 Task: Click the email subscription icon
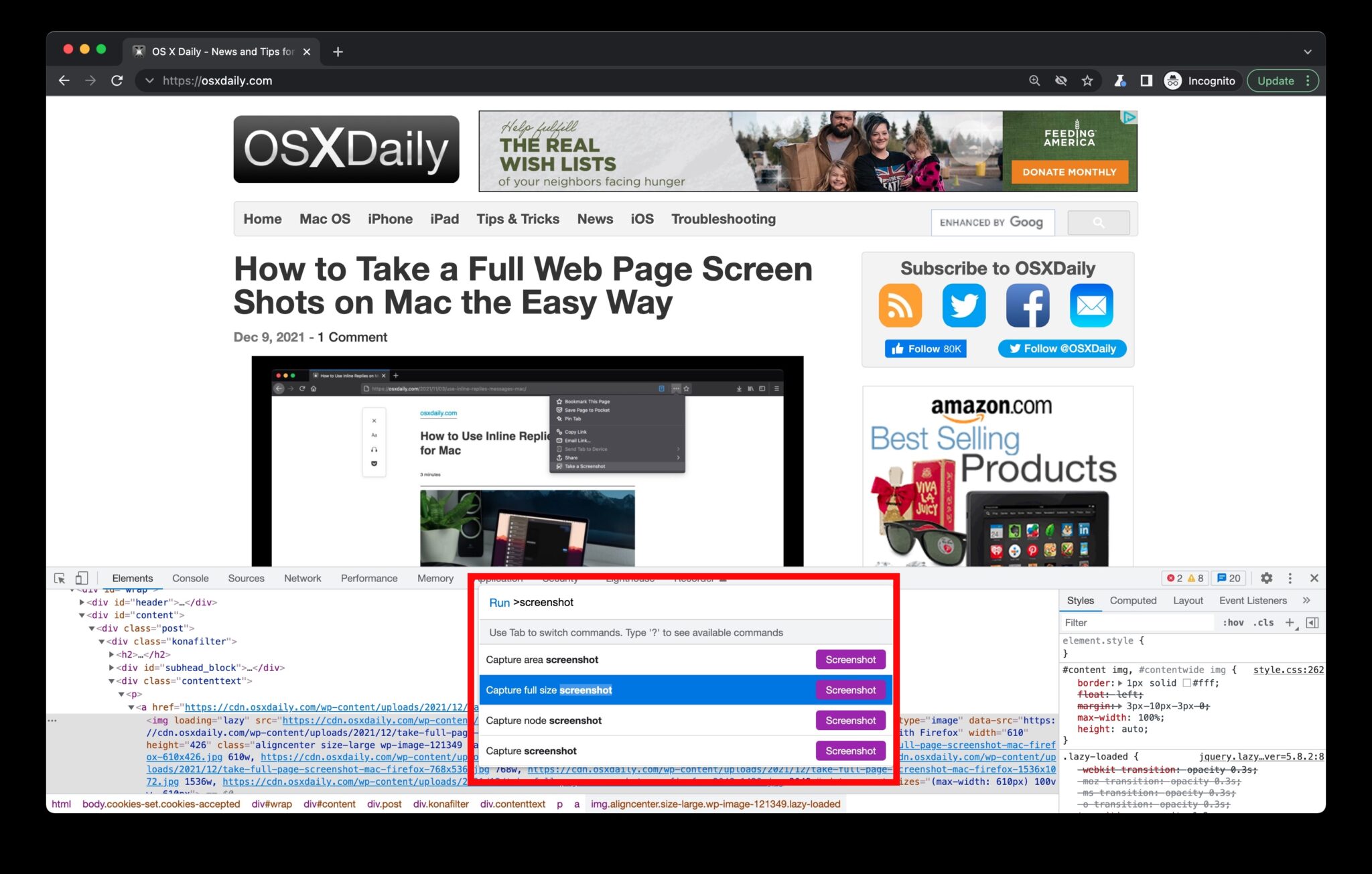1091,305
